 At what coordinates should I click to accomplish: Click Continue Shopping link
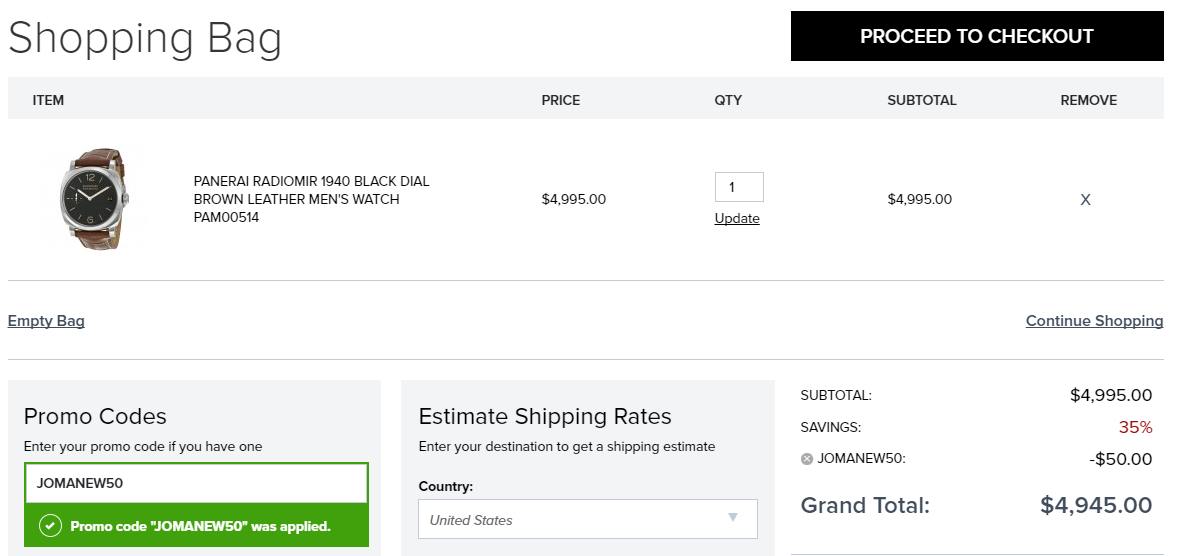(1094, 321)
